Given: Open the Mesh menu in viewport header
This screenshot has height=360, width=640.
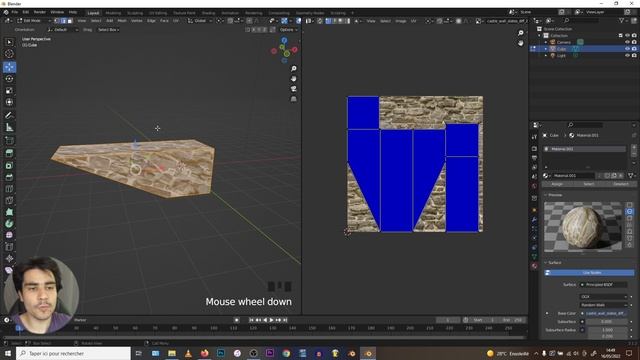Looking at the screenshot, I should (x=122, y=21).
